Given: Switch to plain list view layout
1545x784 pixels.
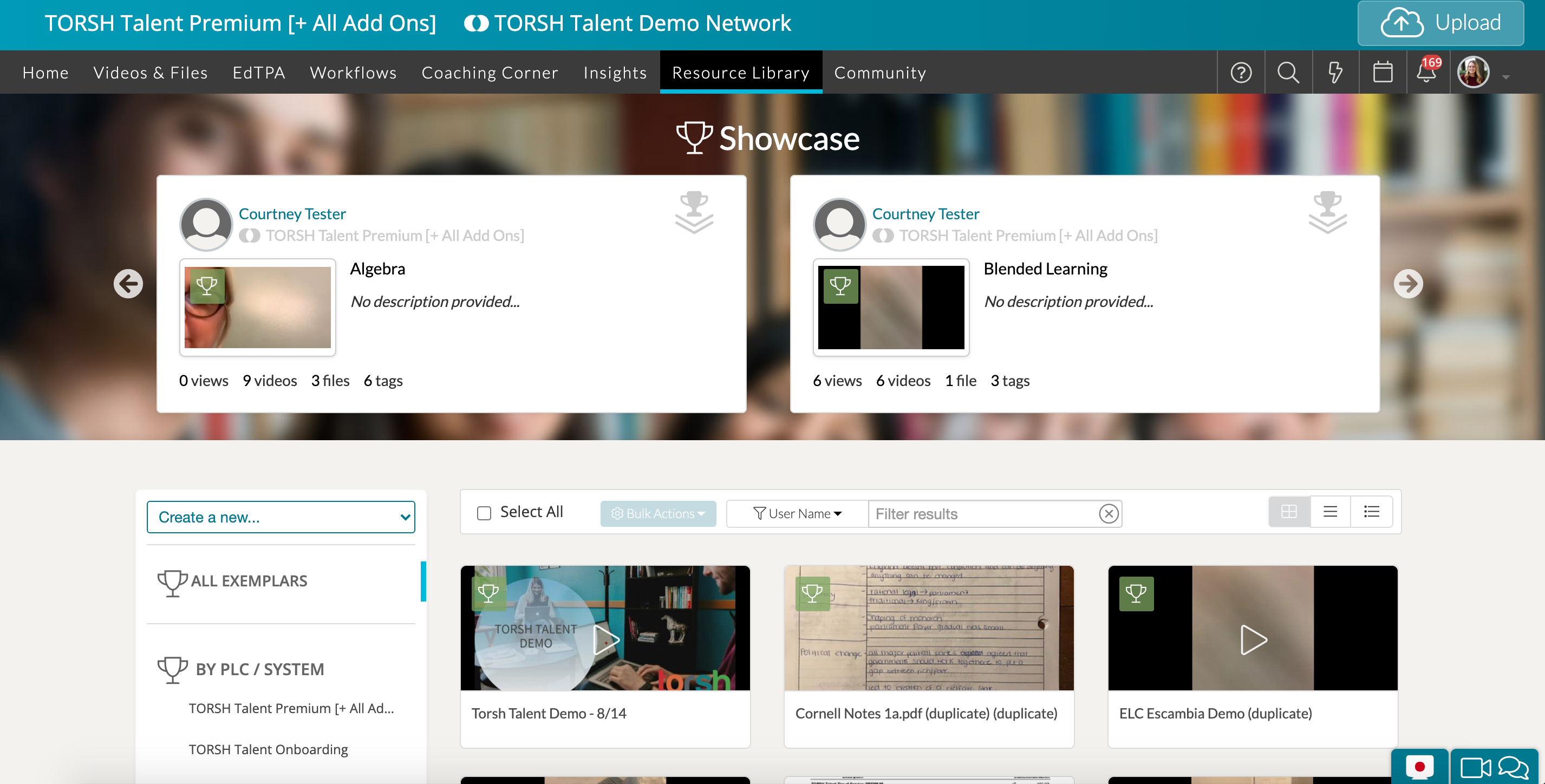Looking at the screenshot, I should [1331, 512].
